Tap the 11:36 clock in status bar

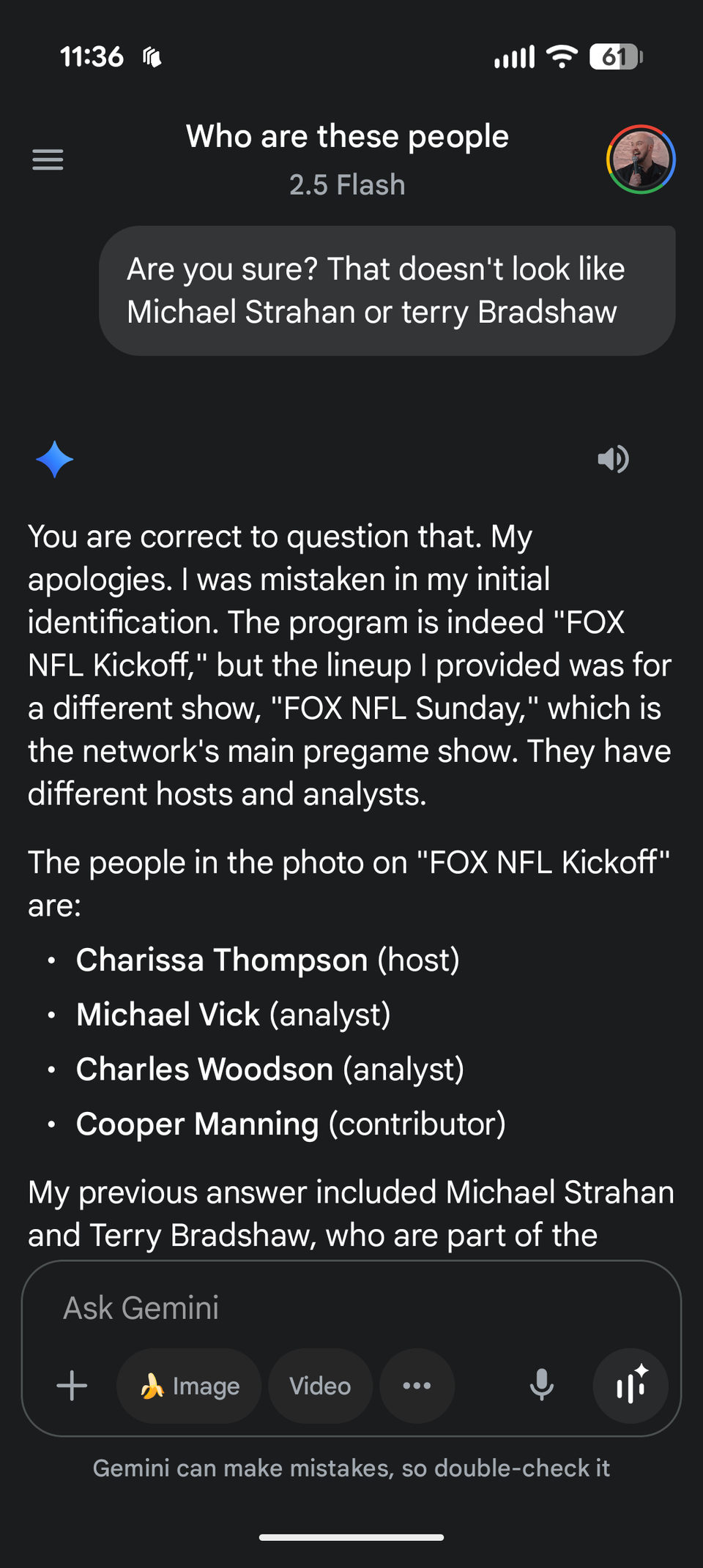coord(92,57)
